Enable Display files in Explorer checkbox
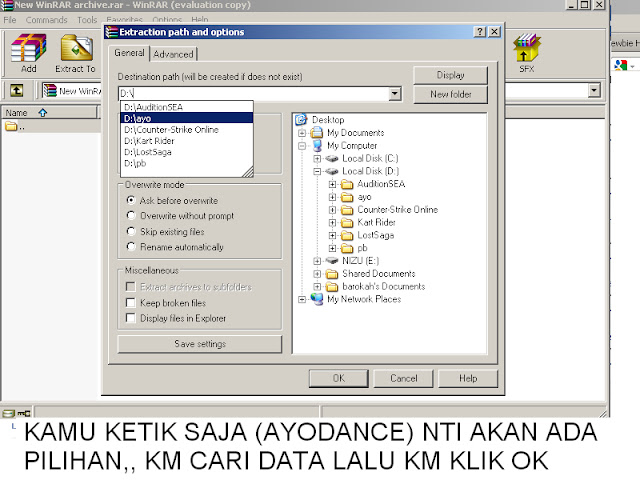Screen dimensions: 640x480 pyautogui.click(x=131, y=318)
